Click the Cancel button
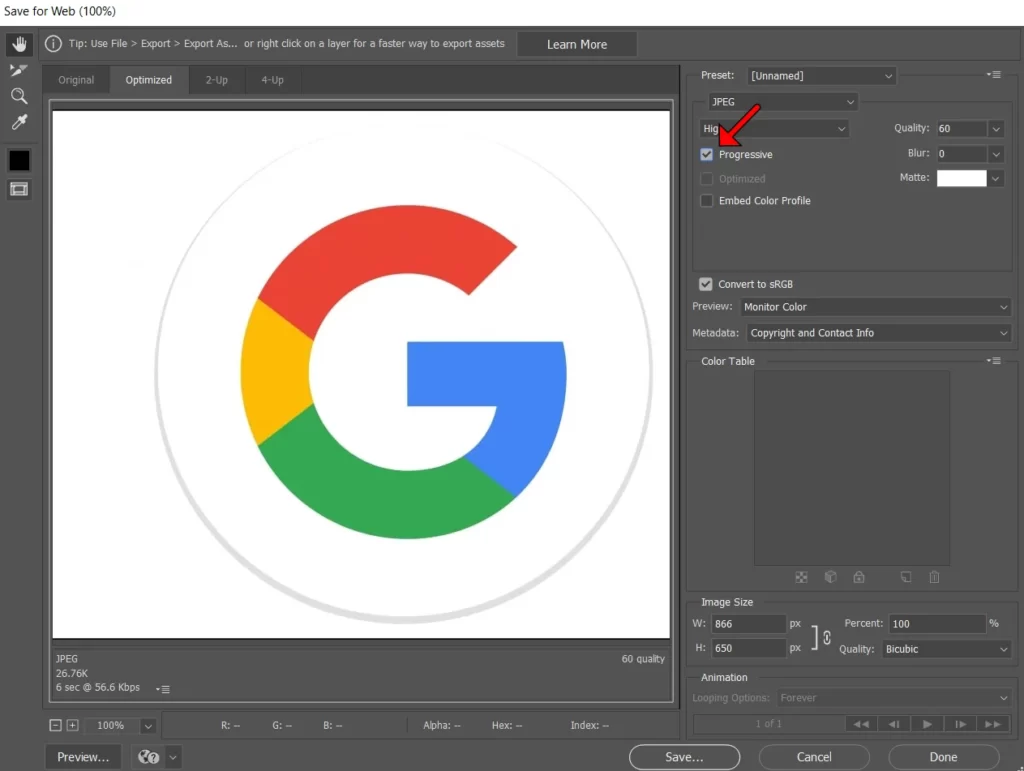The height and width of the screenshot is (771, 1024). tap(814, 757)
